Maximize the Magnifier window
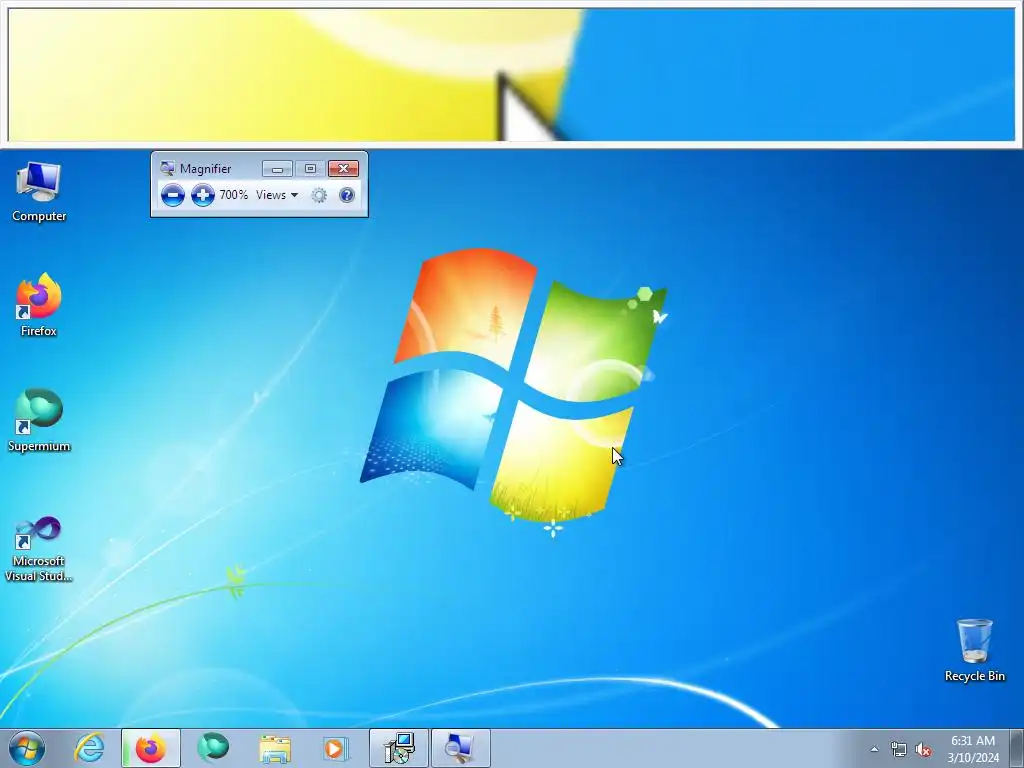Screen dimensions: 1024x768 click(x=310, y=168)
